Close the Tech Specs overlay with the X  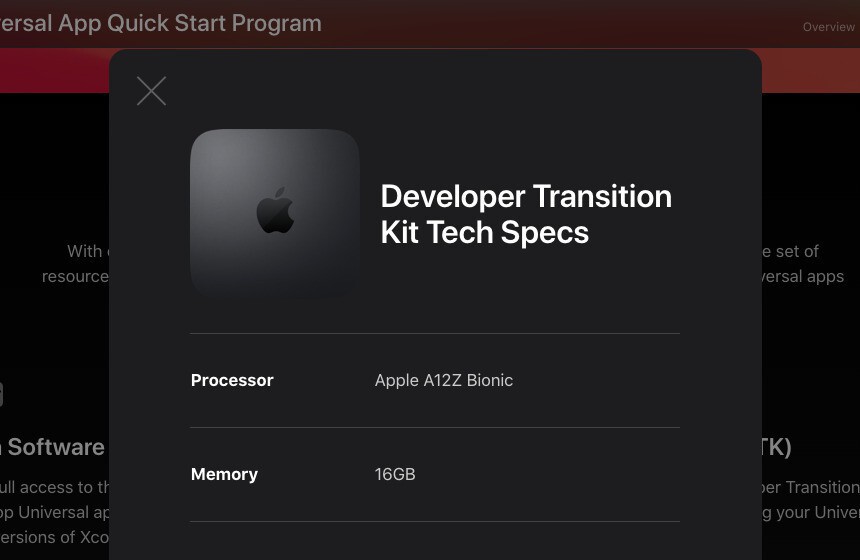[x=151, y=91]
